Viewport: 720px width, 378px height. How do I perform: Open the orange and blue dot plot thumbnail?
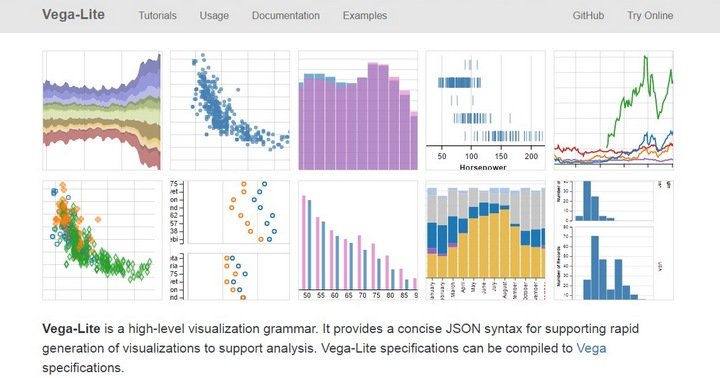pyautogui.click(x=230, y=240)
